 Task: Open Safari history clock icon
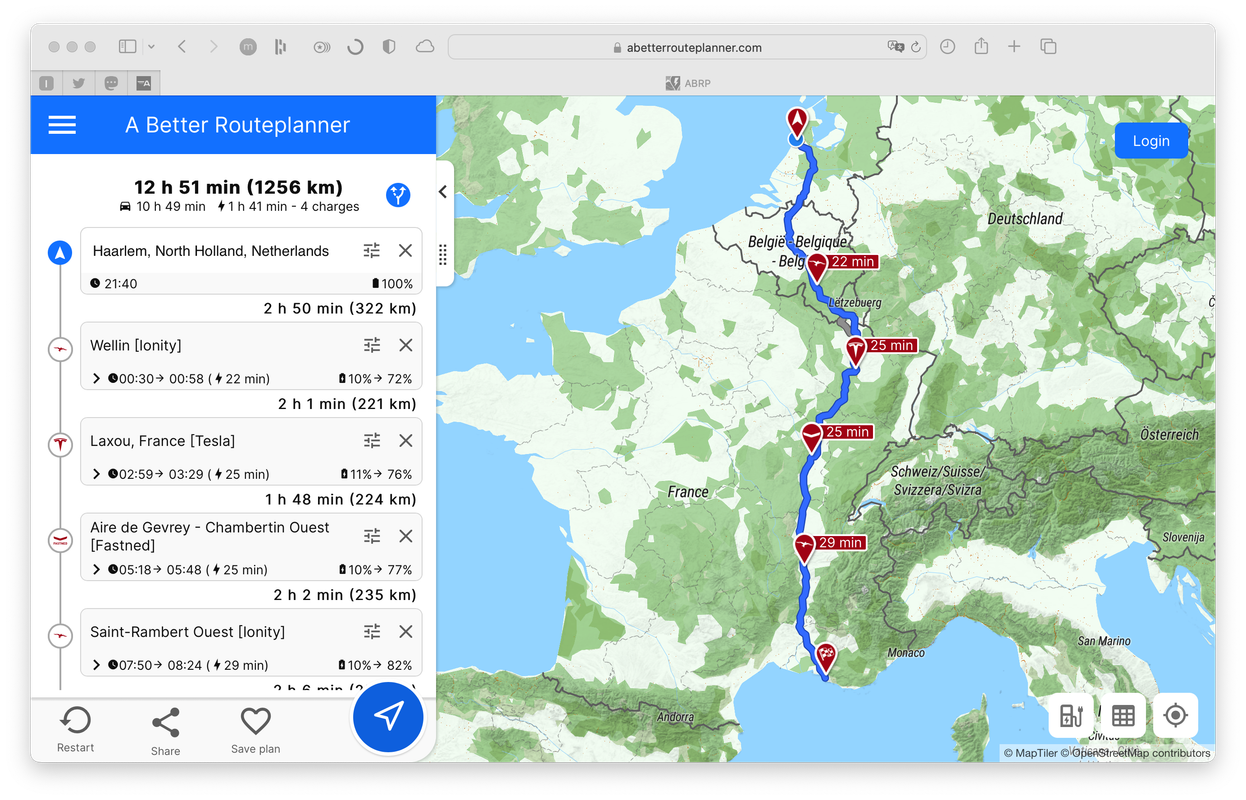(948, 46)
